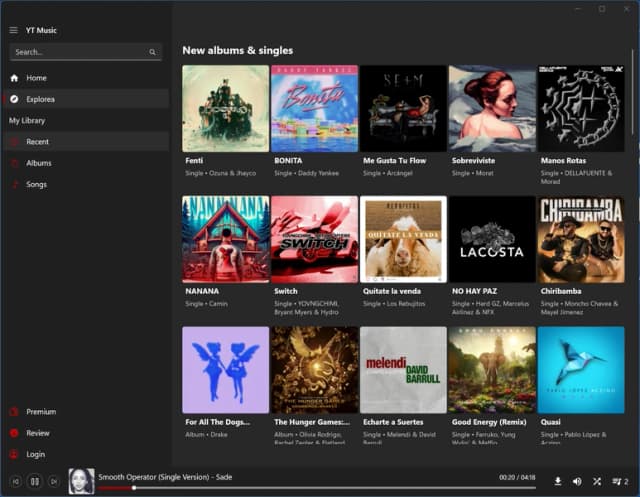
Task: Click Login in the sidebar
Action: pos(87,454)
